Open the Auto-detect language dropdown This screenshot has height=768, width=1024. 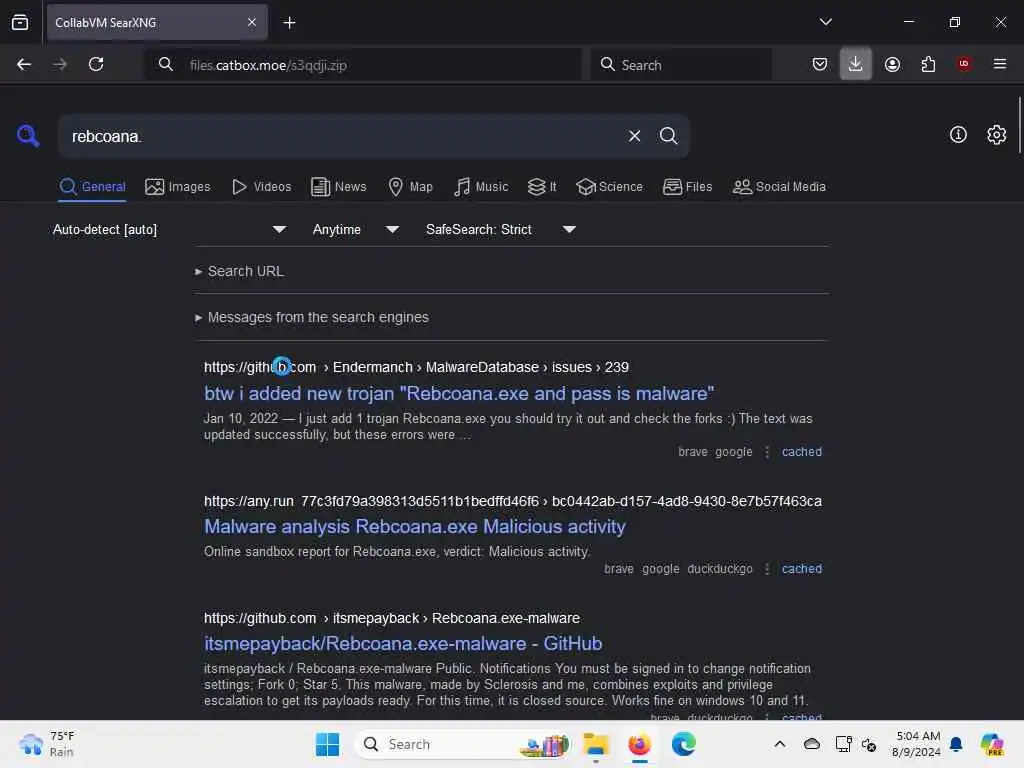(x=169, y=229)
